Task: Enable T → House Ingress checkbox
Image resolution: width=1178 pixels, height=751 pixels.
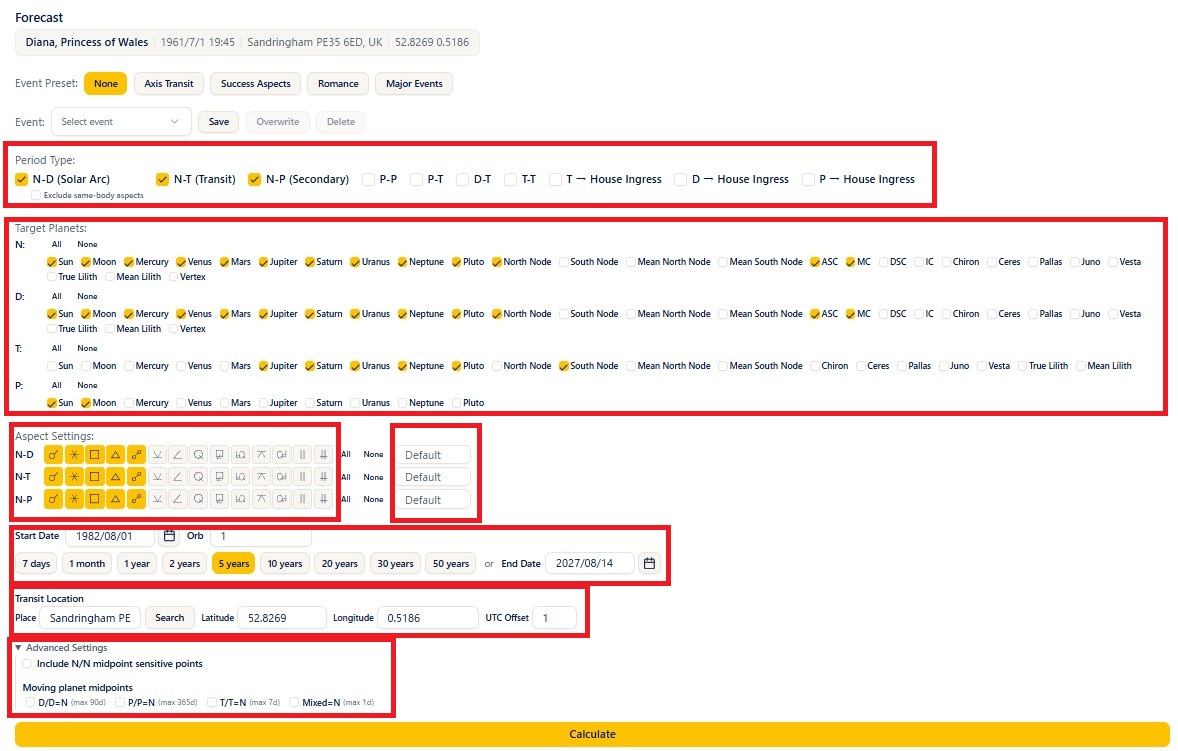Action: pyautogui.click(x=555, y=179)
